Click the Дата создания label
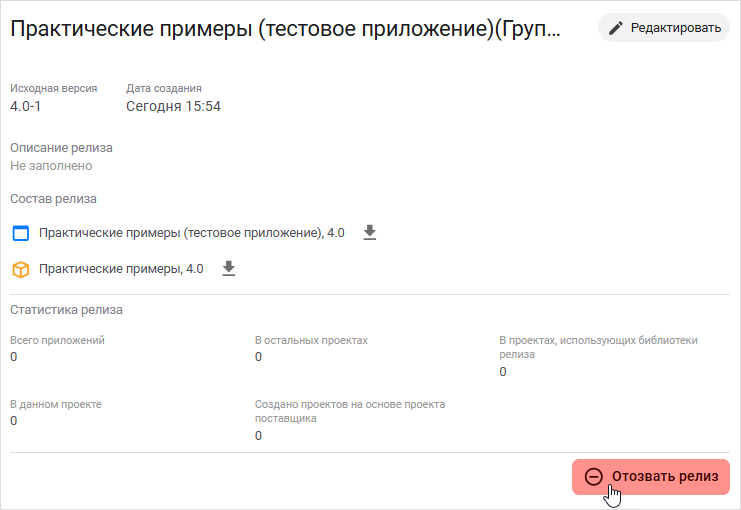Screen dimensions: 741x510 [x=164, y=88]
